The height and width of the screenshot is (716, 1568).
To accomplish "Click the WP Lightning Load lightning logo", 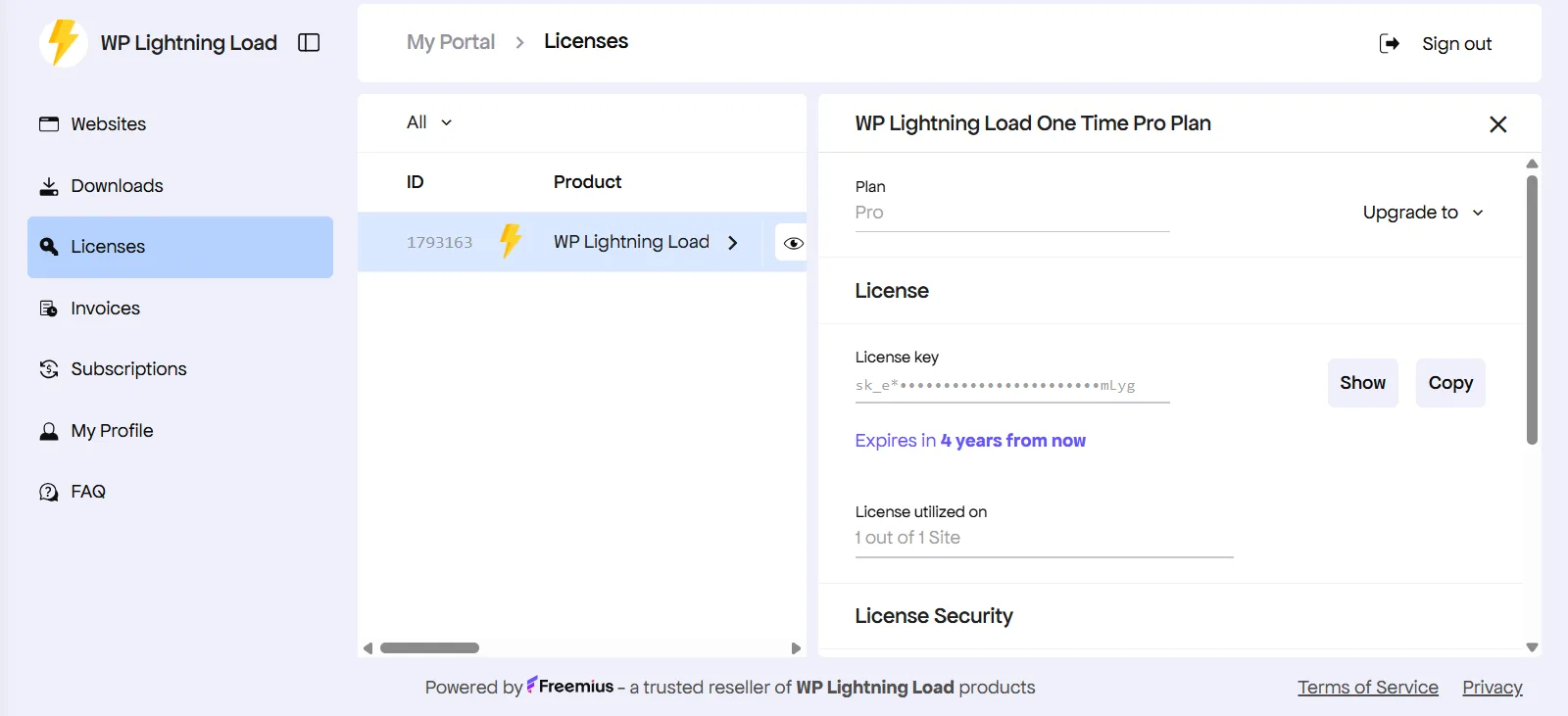I will tap(64, 43).
